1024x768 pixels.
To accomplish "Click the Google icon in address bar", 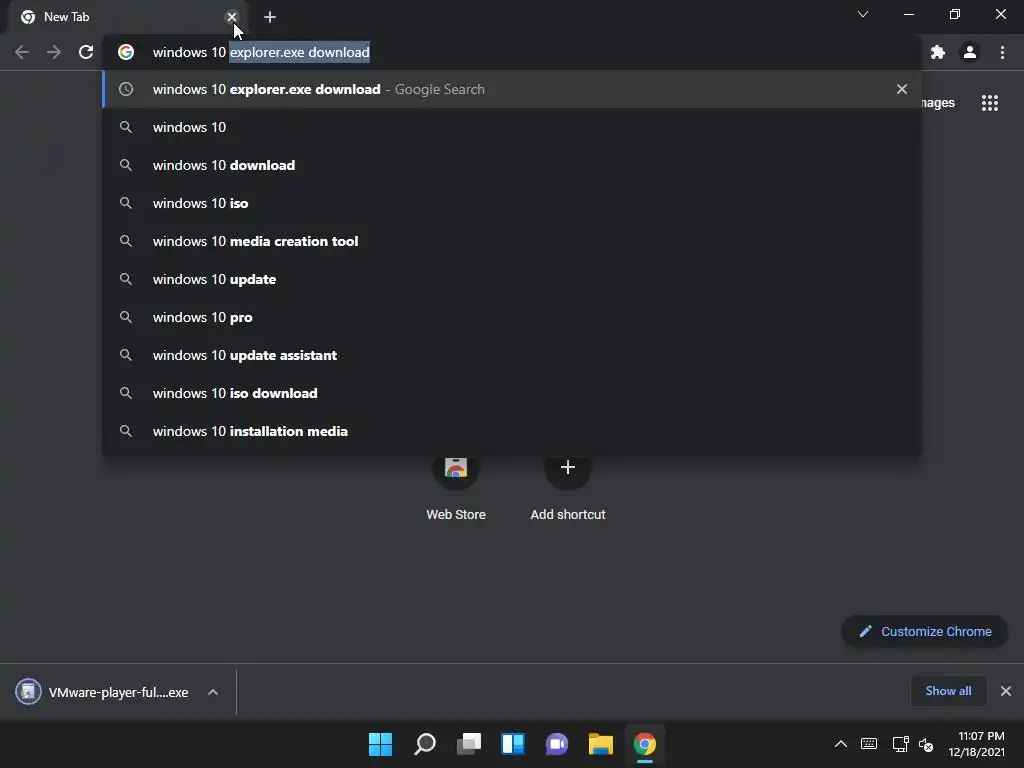I will [x=126, y=52].
